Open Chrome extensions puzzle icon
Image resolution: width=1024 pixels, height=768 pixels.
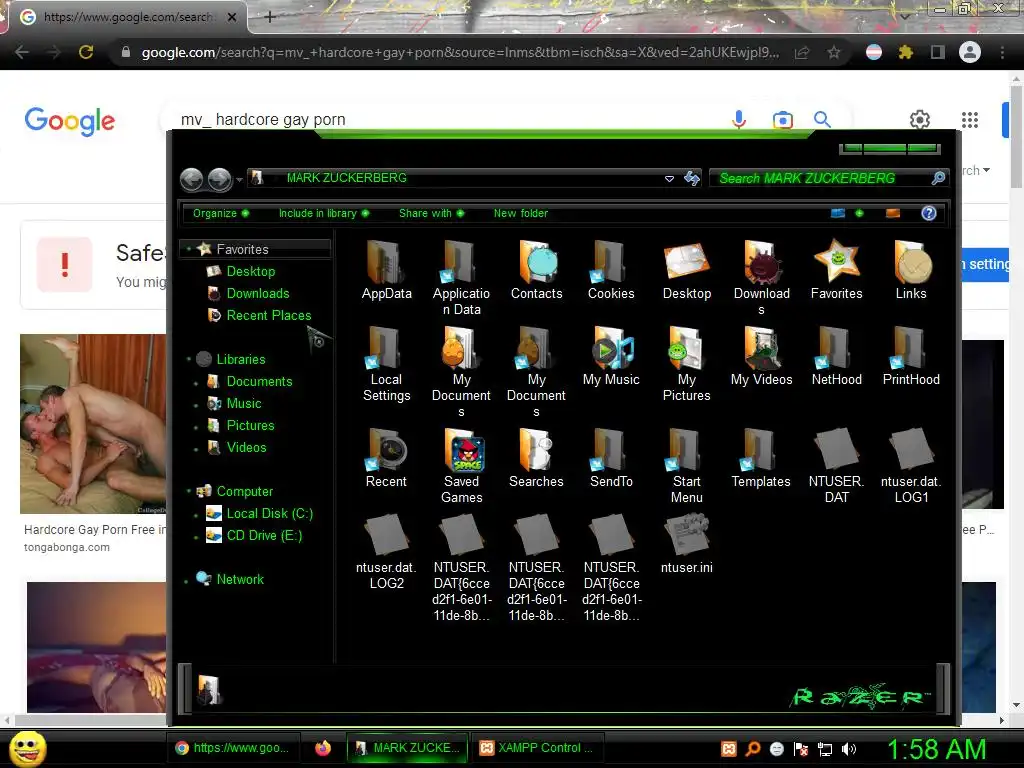(x=905, y=52)
